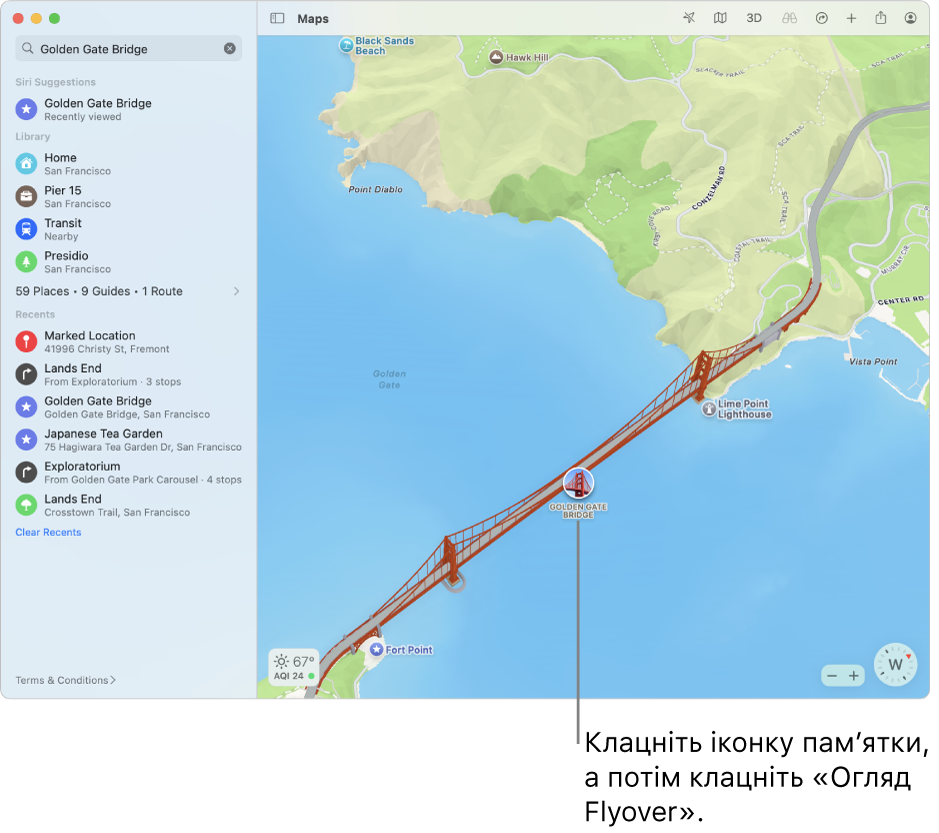Click the Vista Point map label
Viewport: 939px width, 833px height.
point(873,362)
